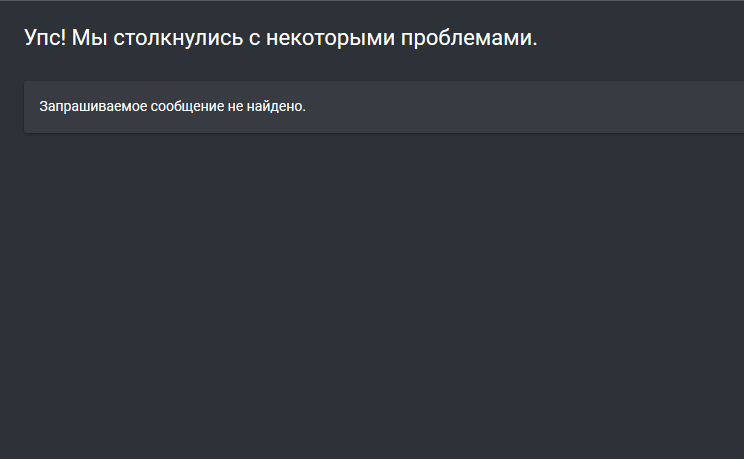Click the word "проблемами" in the heading
This screenshot has height=459, width=744.
click(468, 39)
